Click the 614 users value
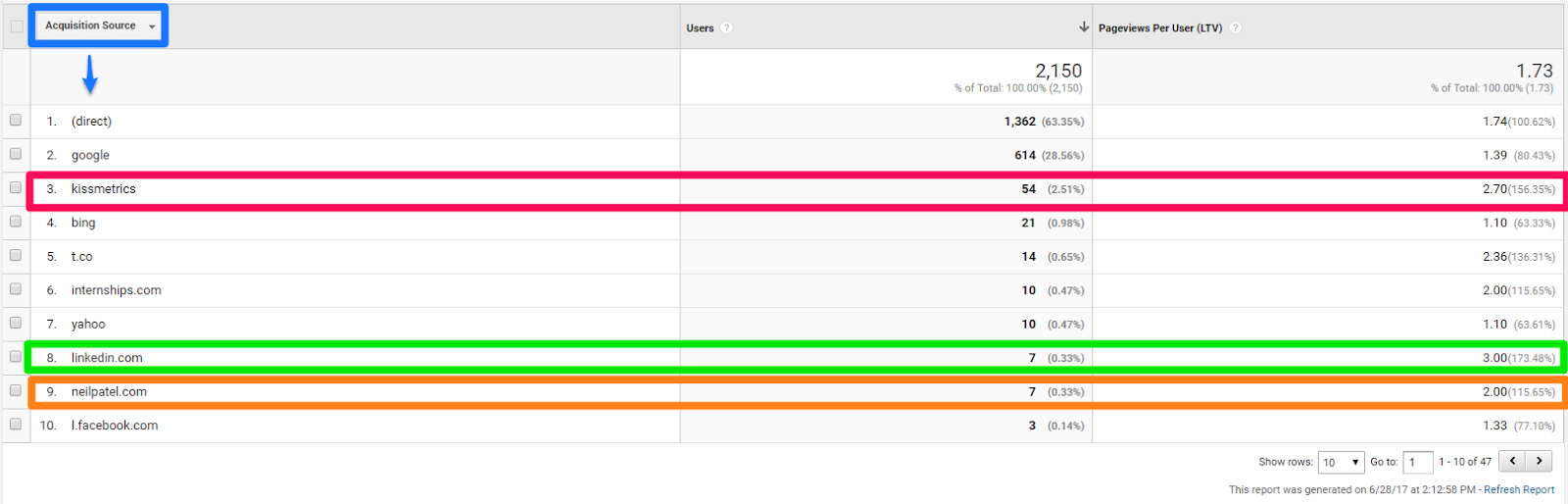Viewport: 1568px width, 504px height. pos(1025,155)
